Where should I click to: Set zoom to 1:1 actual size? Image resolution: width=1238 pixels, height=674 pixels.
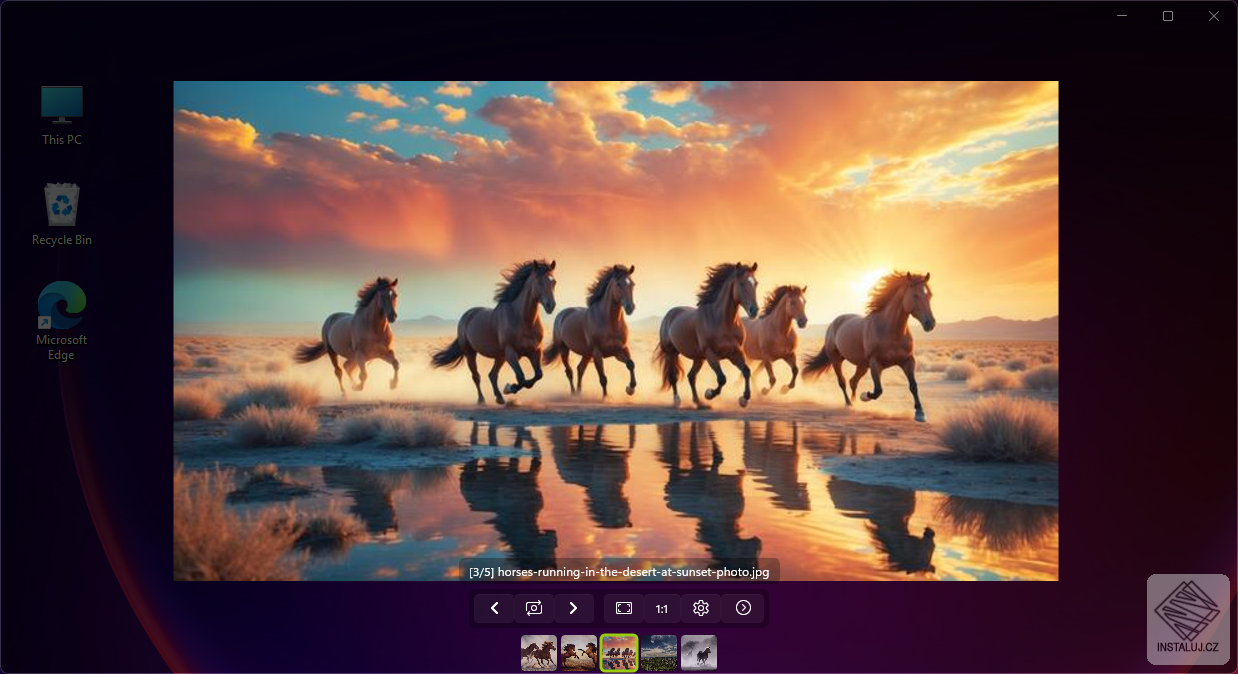coord(662,608)
